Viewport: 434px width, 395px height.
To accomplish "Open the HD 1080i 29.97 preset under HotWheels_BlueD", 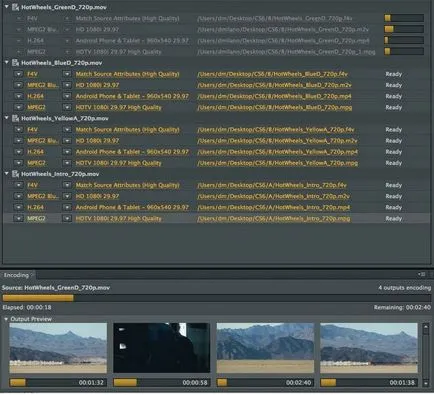I will 97,85.
